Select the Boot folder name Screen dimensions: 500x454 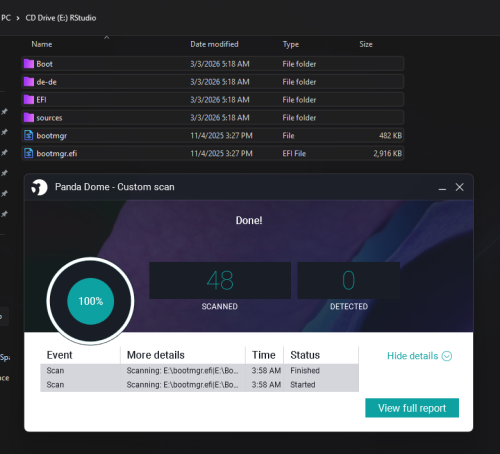click(44, 64)
